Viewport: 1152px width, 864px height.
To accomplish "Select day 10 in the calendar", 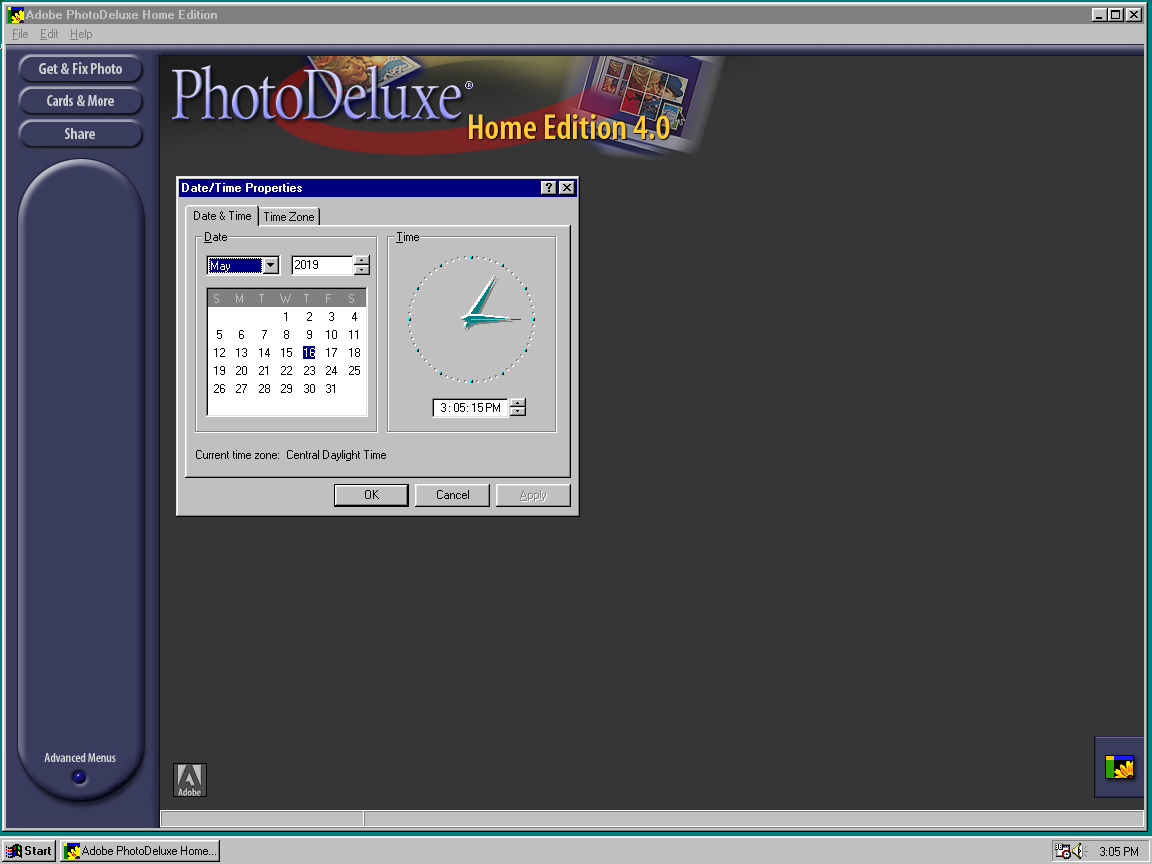I will pos(331,334).
